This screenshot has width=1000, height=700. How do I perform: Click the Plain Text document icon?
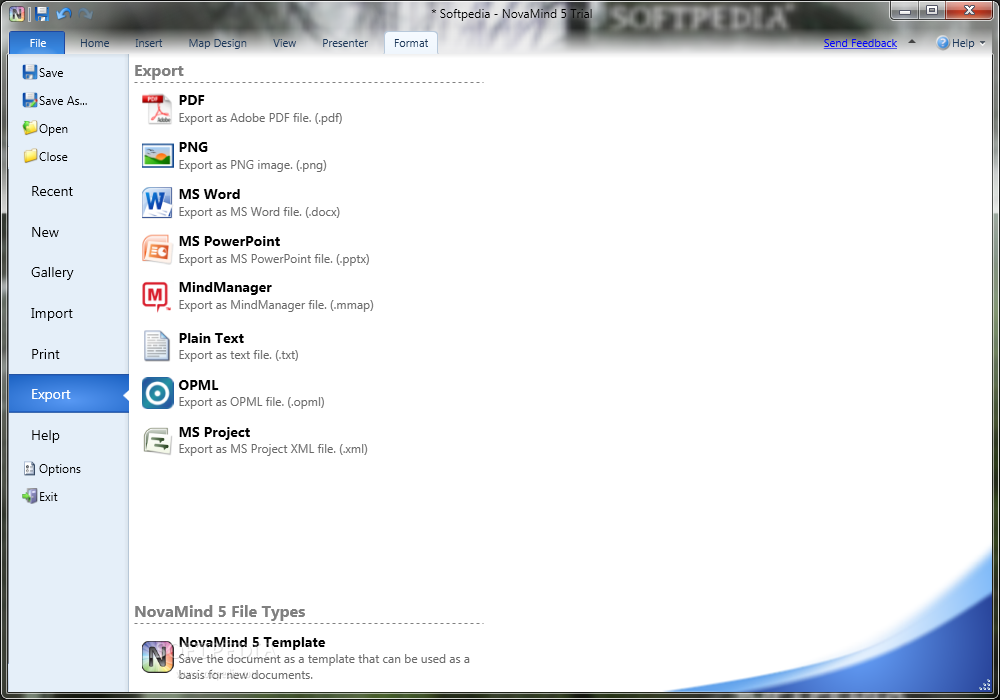click(156, 346)
